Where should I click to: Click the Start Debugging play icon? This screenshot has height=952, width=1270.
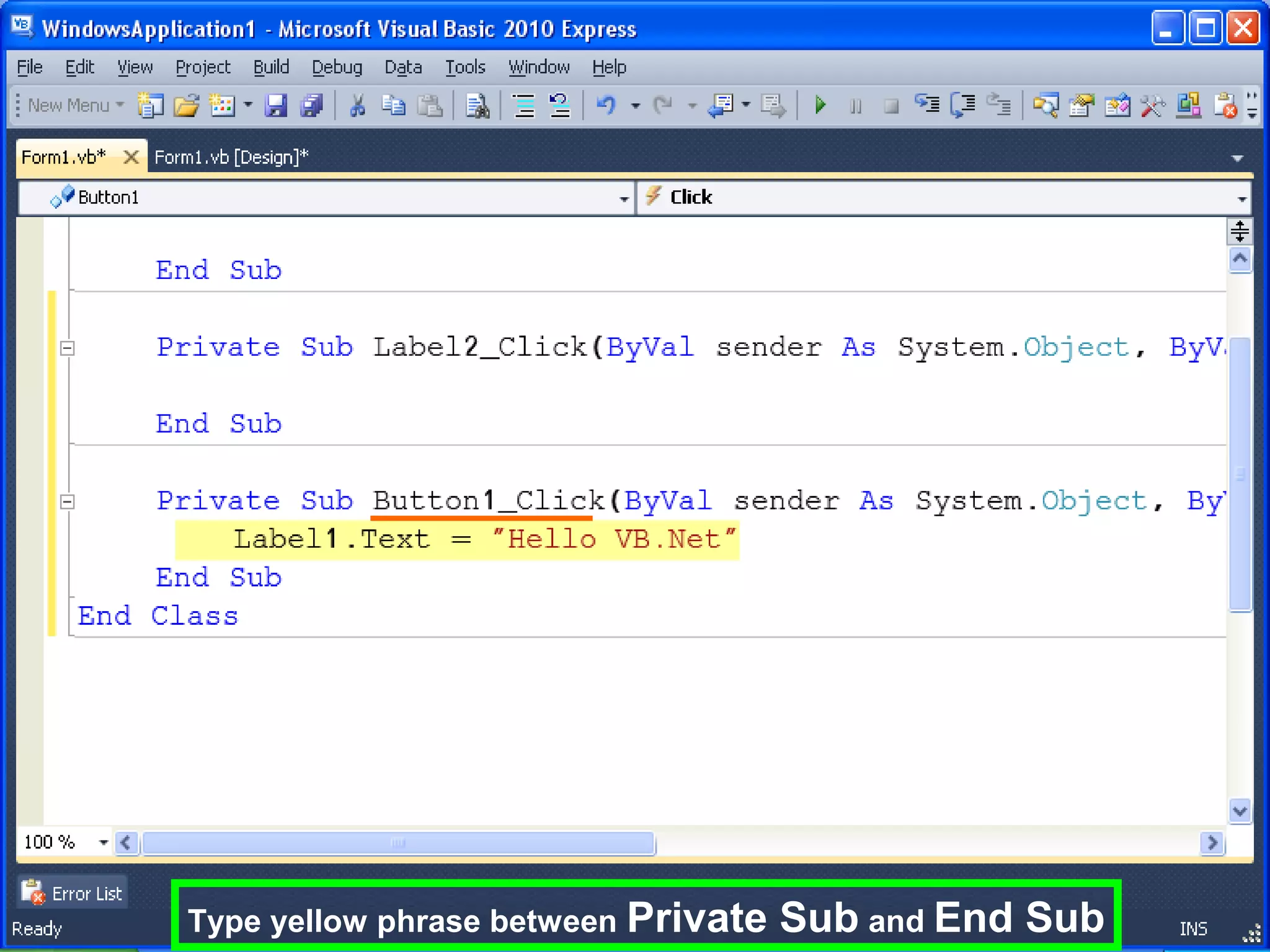820,105
